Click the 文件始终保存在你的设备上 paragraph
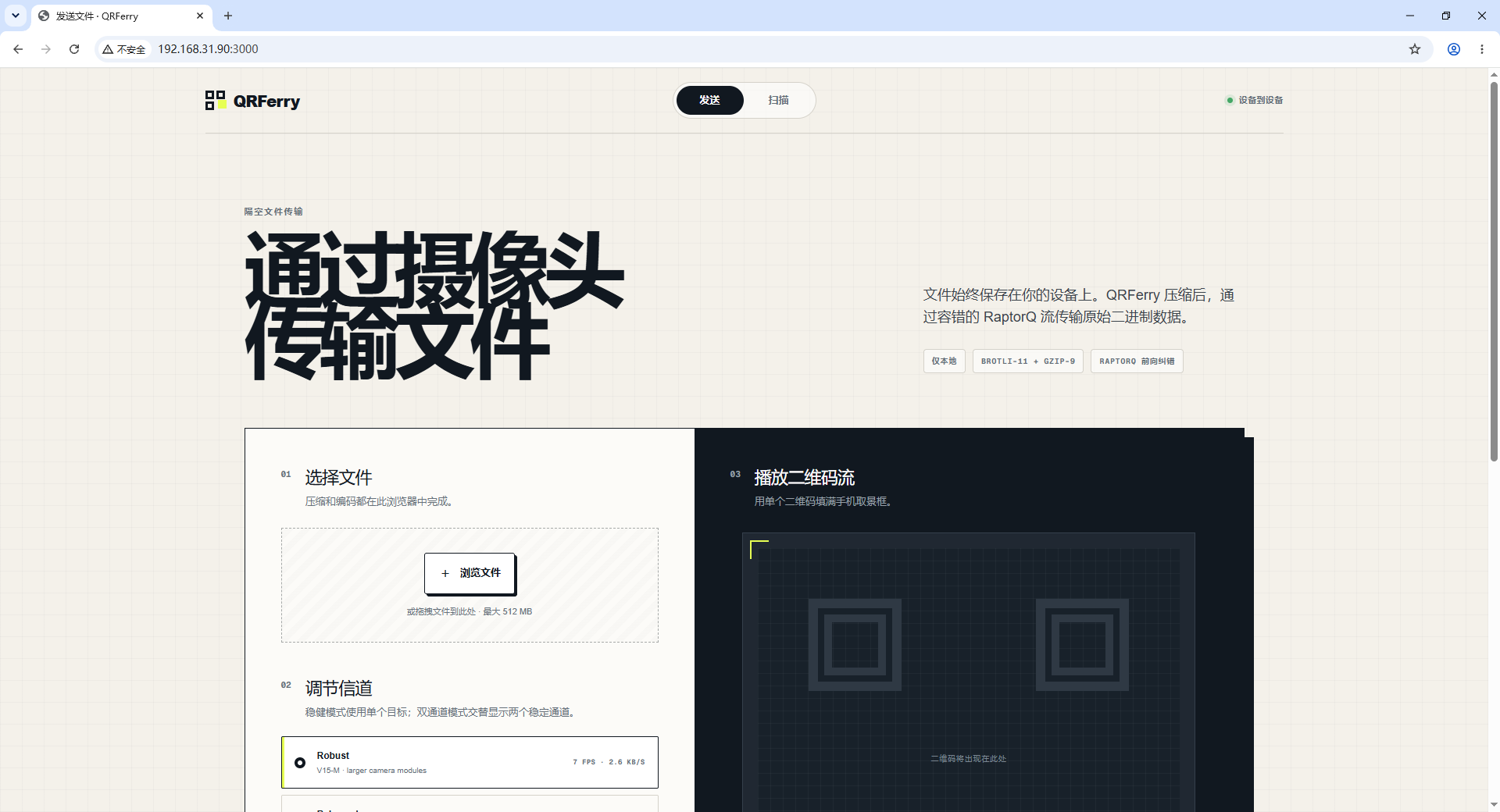The image size is (1500, 812). pyautogui.click(x=1079, y=306)
